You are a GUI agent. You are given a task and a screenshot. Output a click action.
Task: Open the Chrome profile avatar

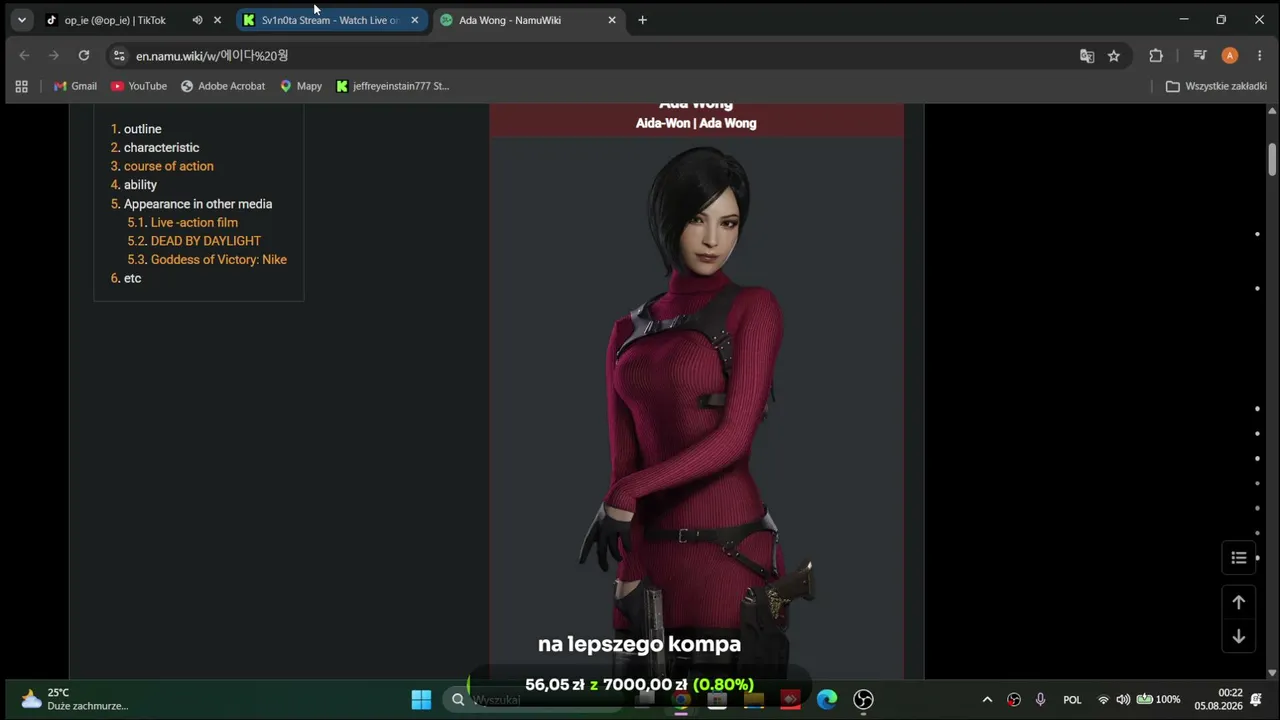pos(1230,56)
